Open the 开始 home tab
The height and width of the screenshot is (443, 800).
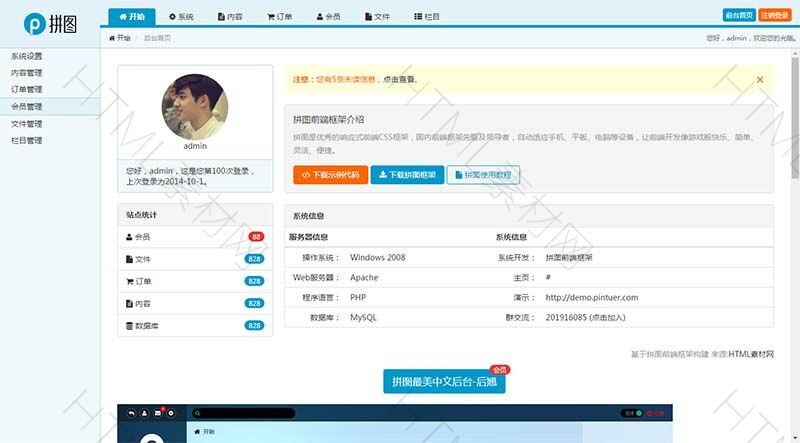(131, 17)
